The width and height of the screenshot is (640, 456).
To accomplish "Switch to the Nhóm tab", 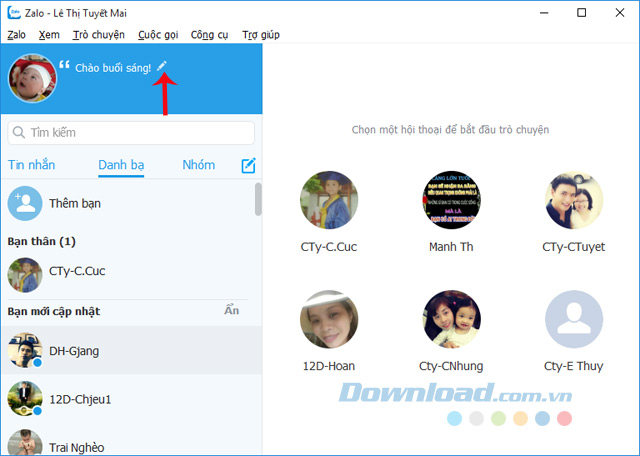I will [199, 165].
